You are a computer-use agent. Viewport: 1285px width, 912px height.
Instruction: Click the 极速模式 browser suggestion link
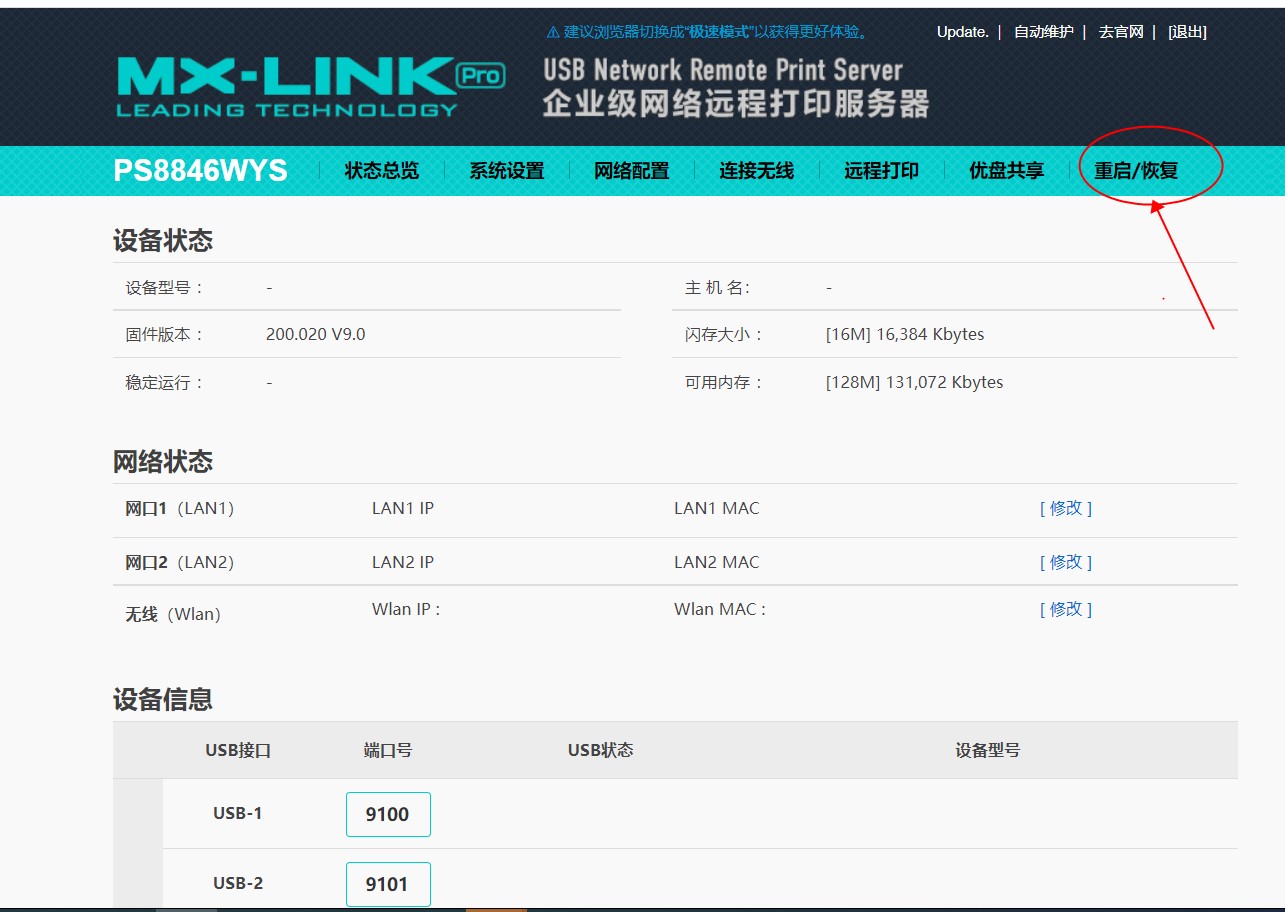(x=709, y=31)
